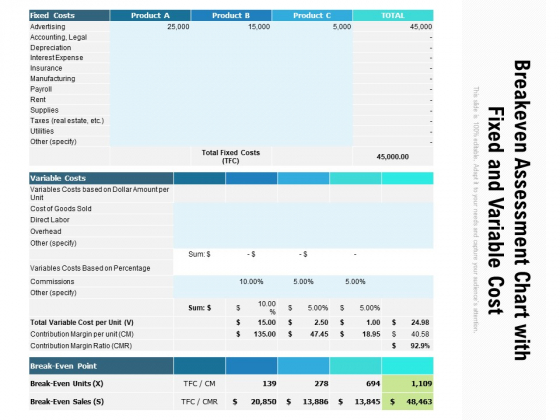
Task: Select the 45,000 advertising total
Action: pos(421,27)
